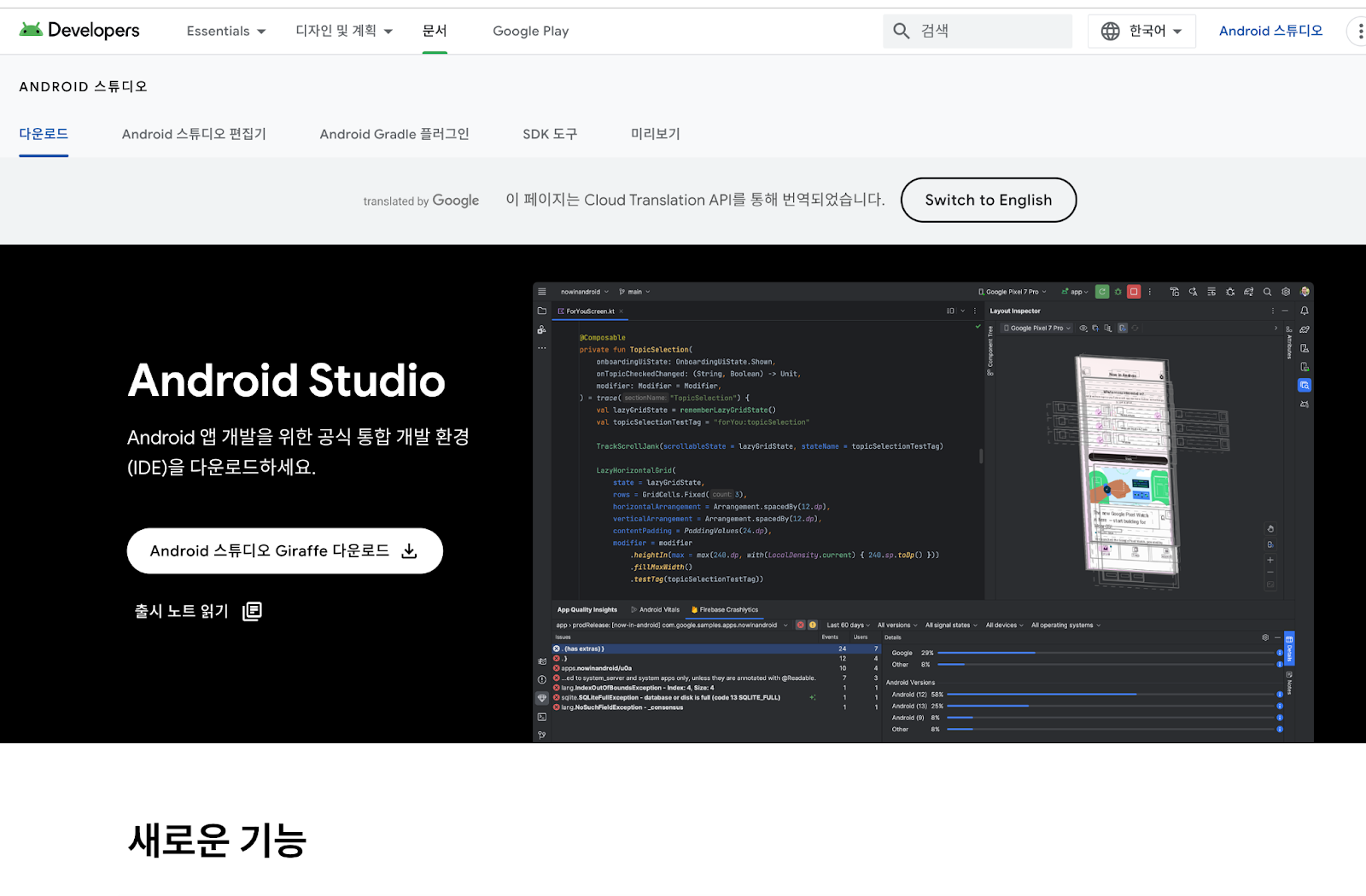Image resolution: width=1366 pixels, height=896 pixels.
Task: Select the SQLiteFullException issue row
Action: (716, 697)
